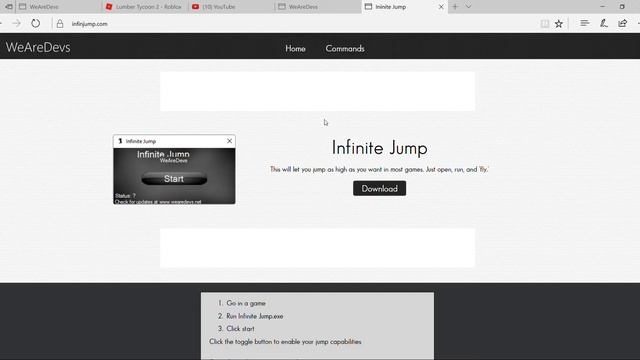The width and height of the screenshot is (640, 360).
Task: Close the Infinite Jump browser tab
Action: 441,7
